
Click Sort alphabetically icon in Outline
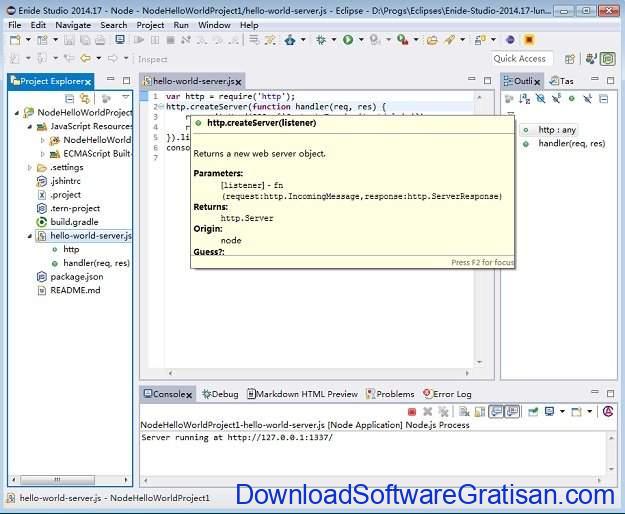(525, 98)
